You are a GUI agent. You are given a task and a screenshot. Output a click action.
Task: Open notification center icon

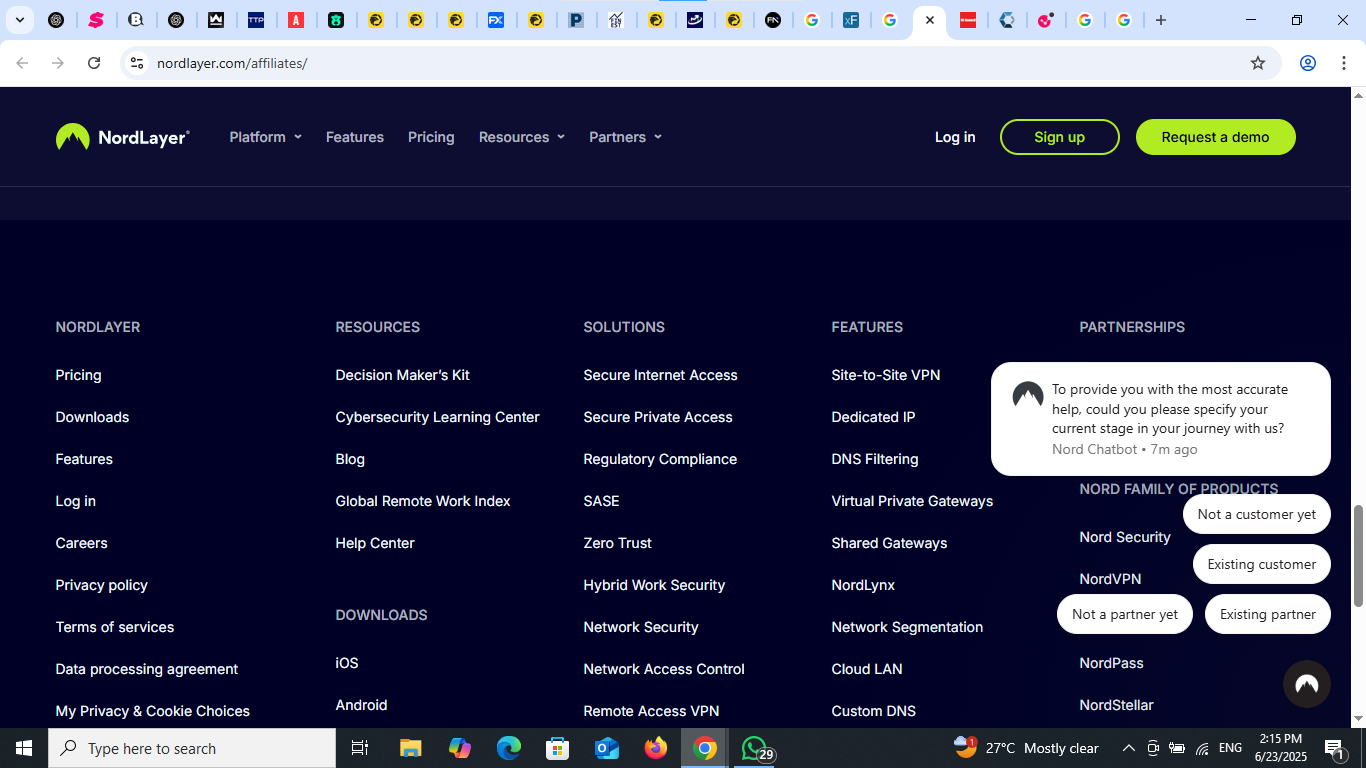click(x=1334, y=748)
